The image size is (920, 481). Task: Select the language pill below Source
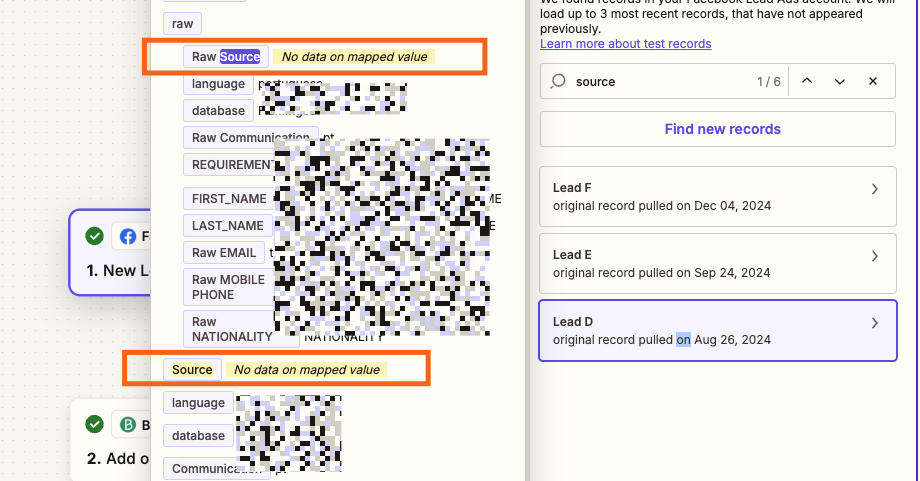pyautogui.click(x=198, y=403)
